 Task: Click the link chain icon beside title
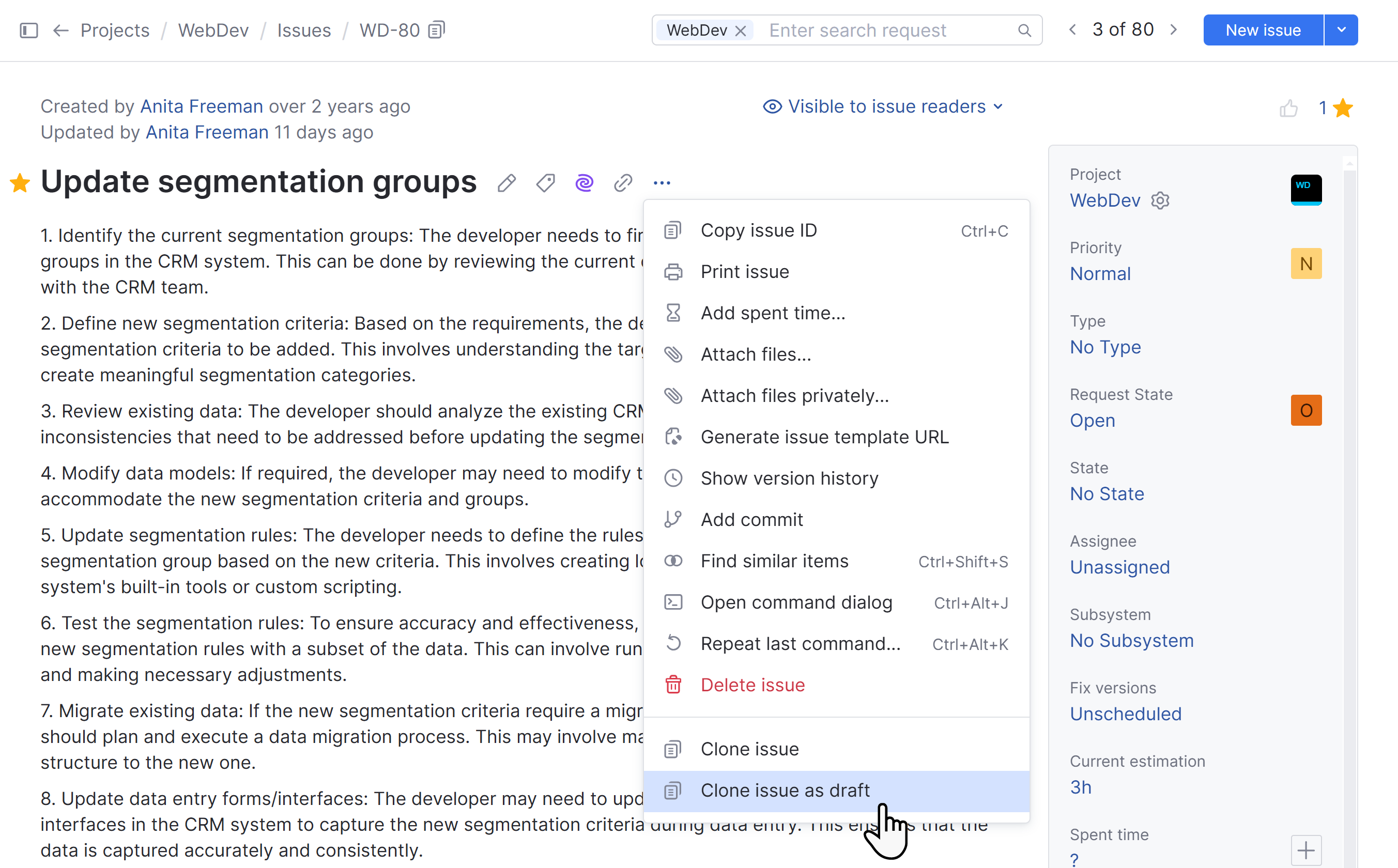click(623, 183)
